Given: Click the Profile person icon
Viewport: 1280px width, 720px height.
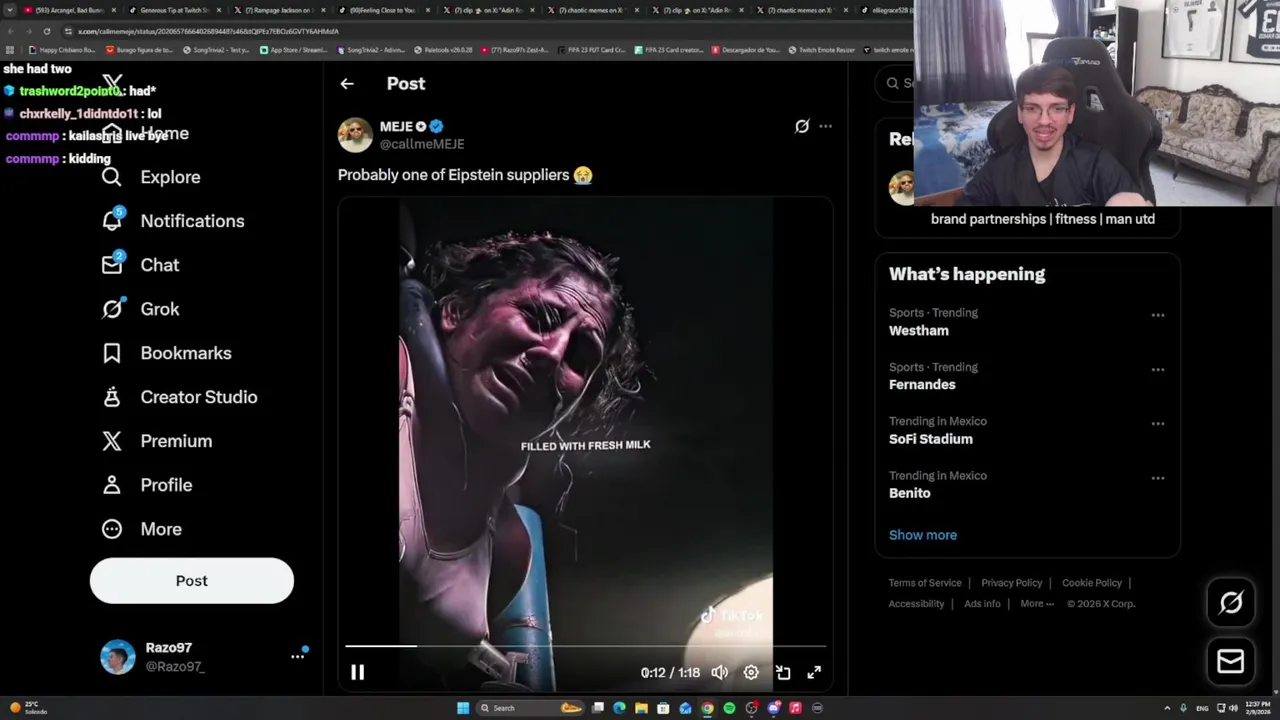Looking at the screenshot, I should click(x=112, y=485).
